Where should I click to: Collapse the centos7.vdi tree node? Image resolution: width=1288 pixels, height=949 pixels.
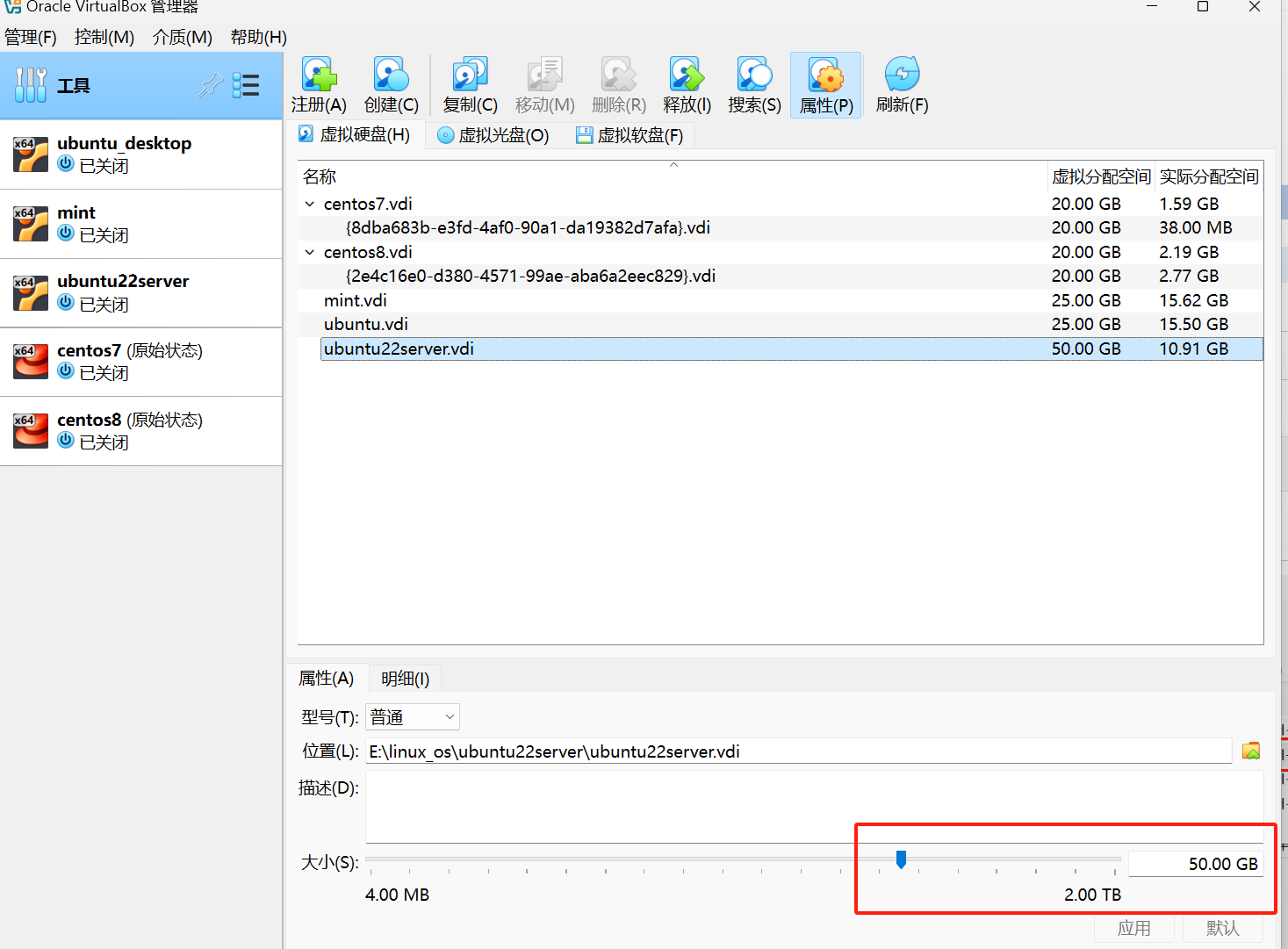pyautogui.click(x=309, y=204)
